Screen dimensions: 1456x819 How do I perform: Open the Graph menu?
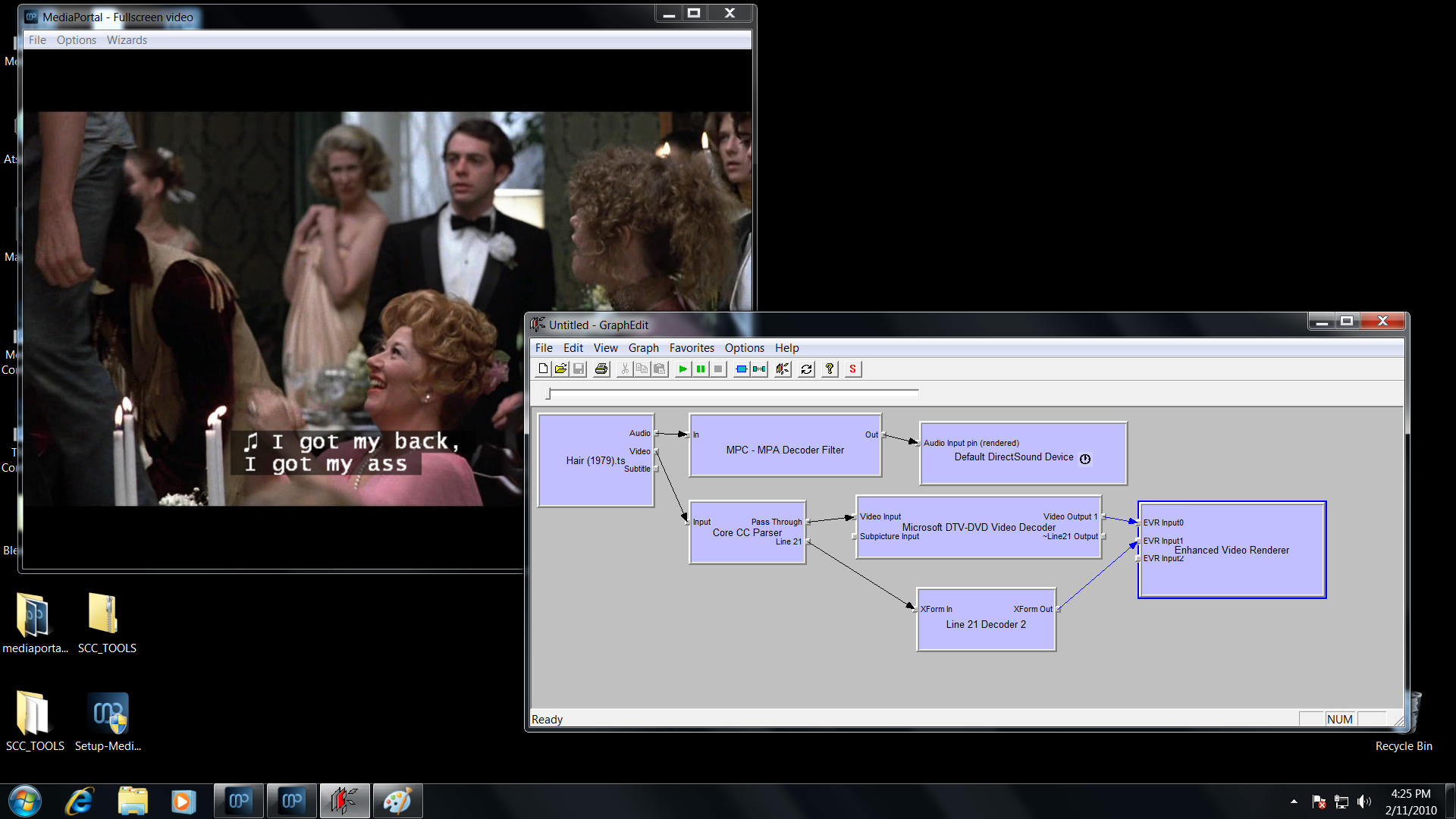(x=643, y=348)
